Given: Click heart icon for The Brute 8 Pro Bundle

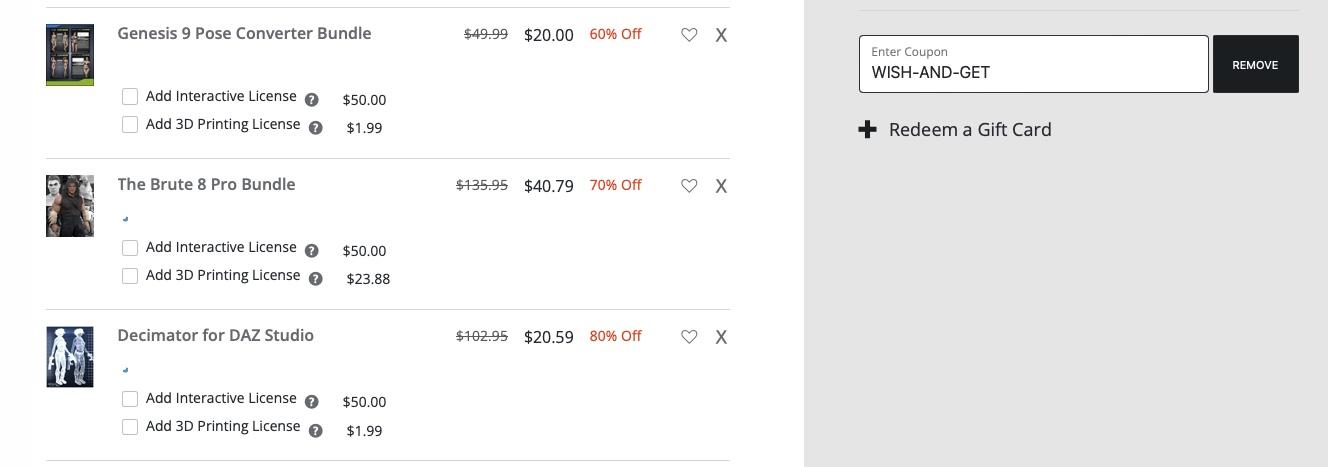Looking at the screenshot, I should [x=689, y=186].
